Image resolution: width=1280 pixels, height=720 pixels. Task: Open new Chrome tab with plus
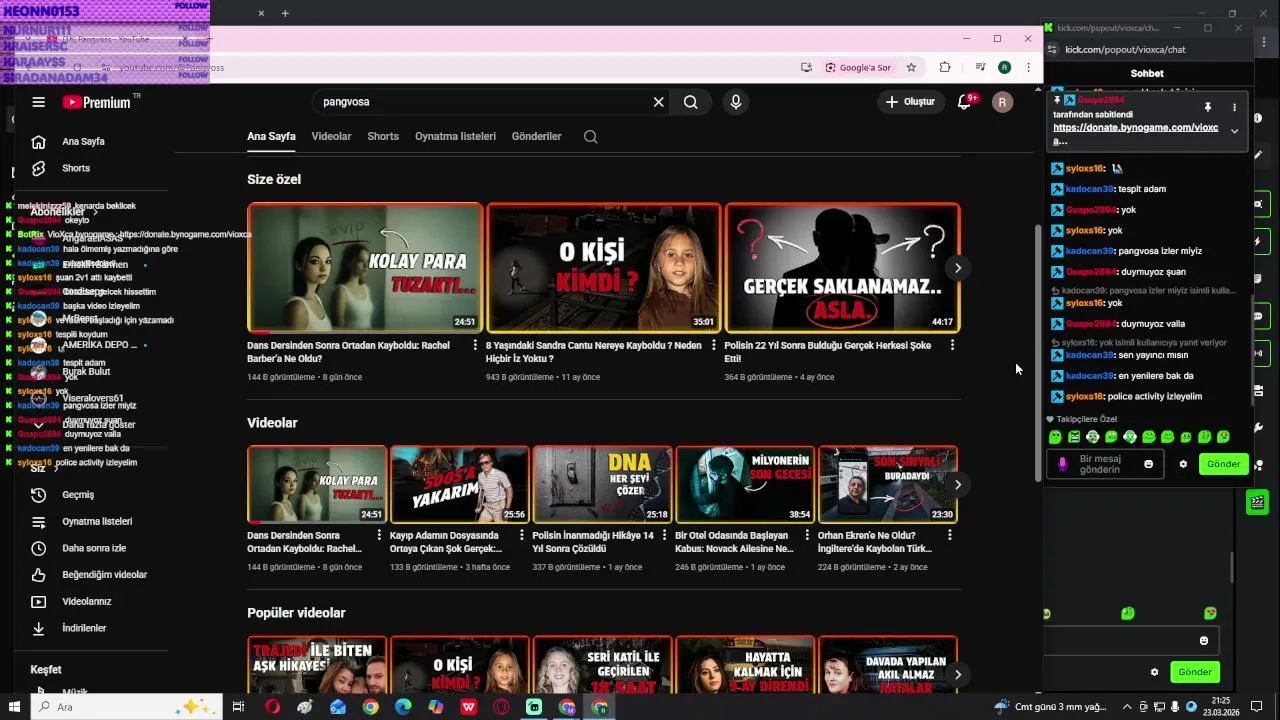pos(285,13)
